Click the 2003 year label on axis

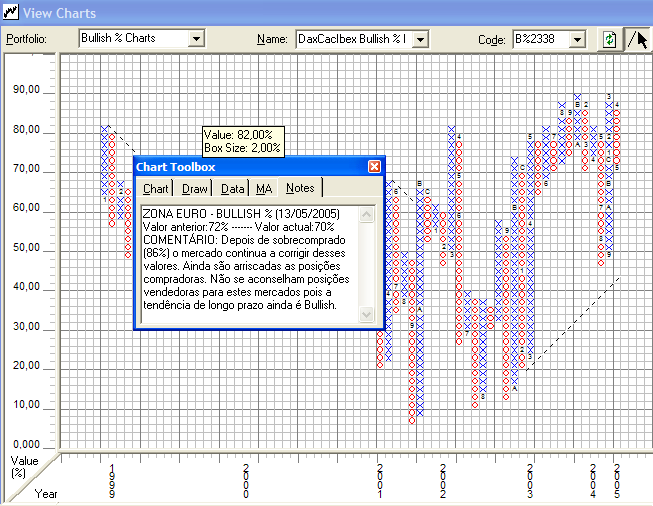tap(530, 480)
